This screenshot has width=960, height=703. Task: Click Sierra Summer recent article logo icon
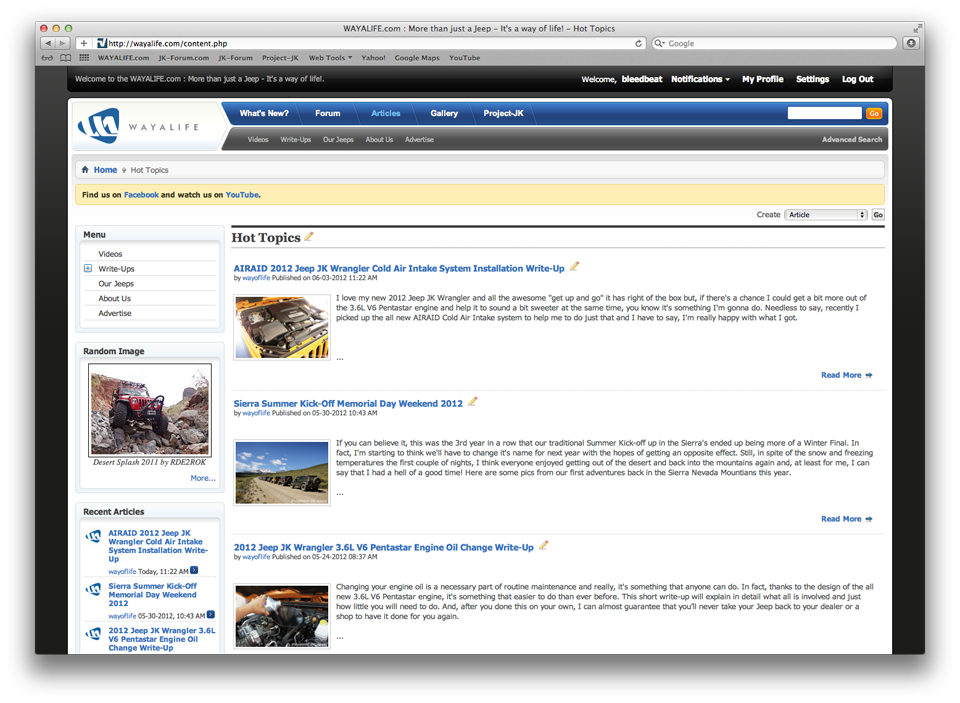pos(94,589)
